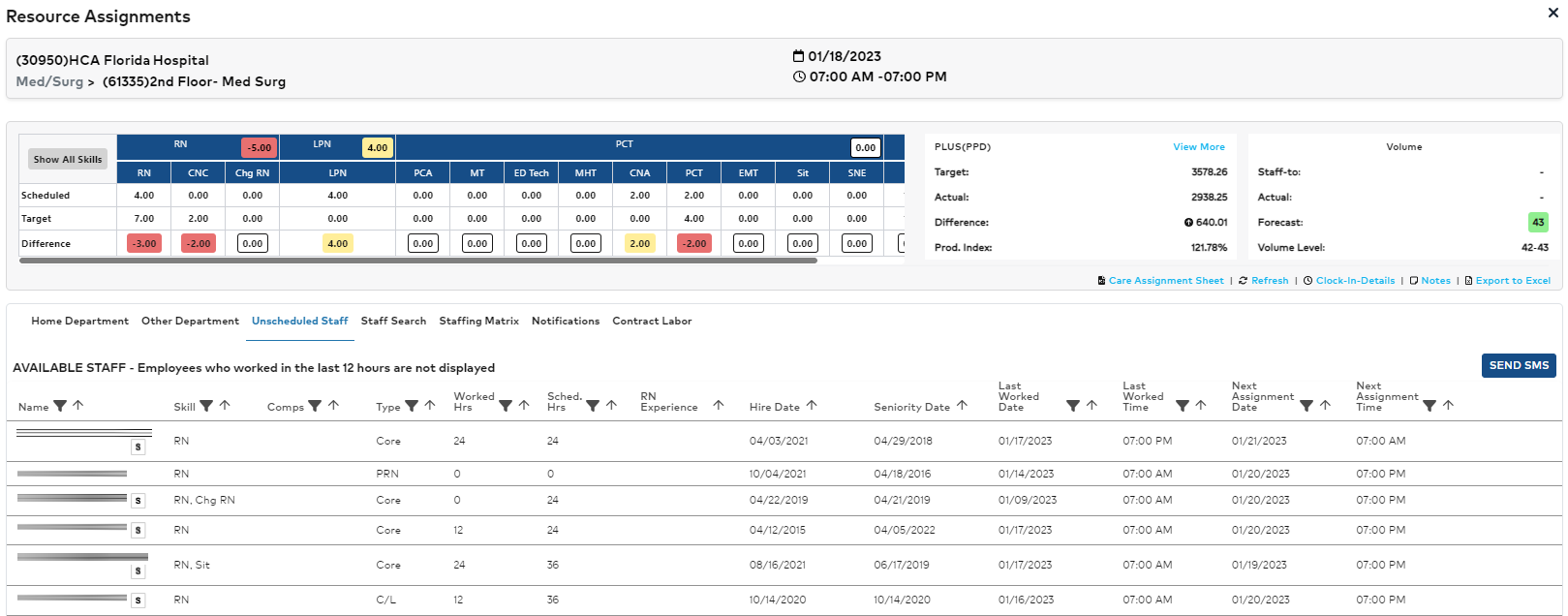Click the Type column filter icon
Viewport: 1568px width, 616px height.
coord(412,406)
